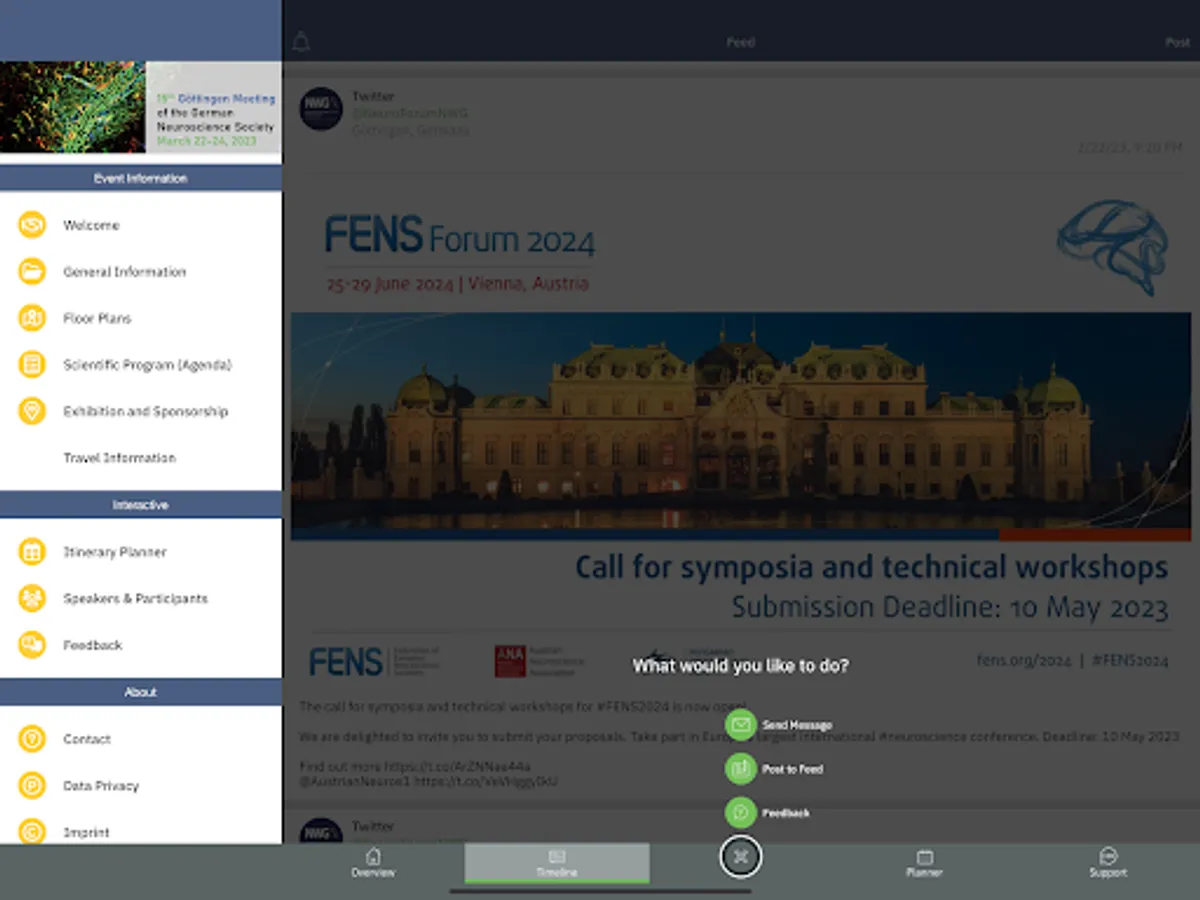Tap the About section header

point(141,692)
